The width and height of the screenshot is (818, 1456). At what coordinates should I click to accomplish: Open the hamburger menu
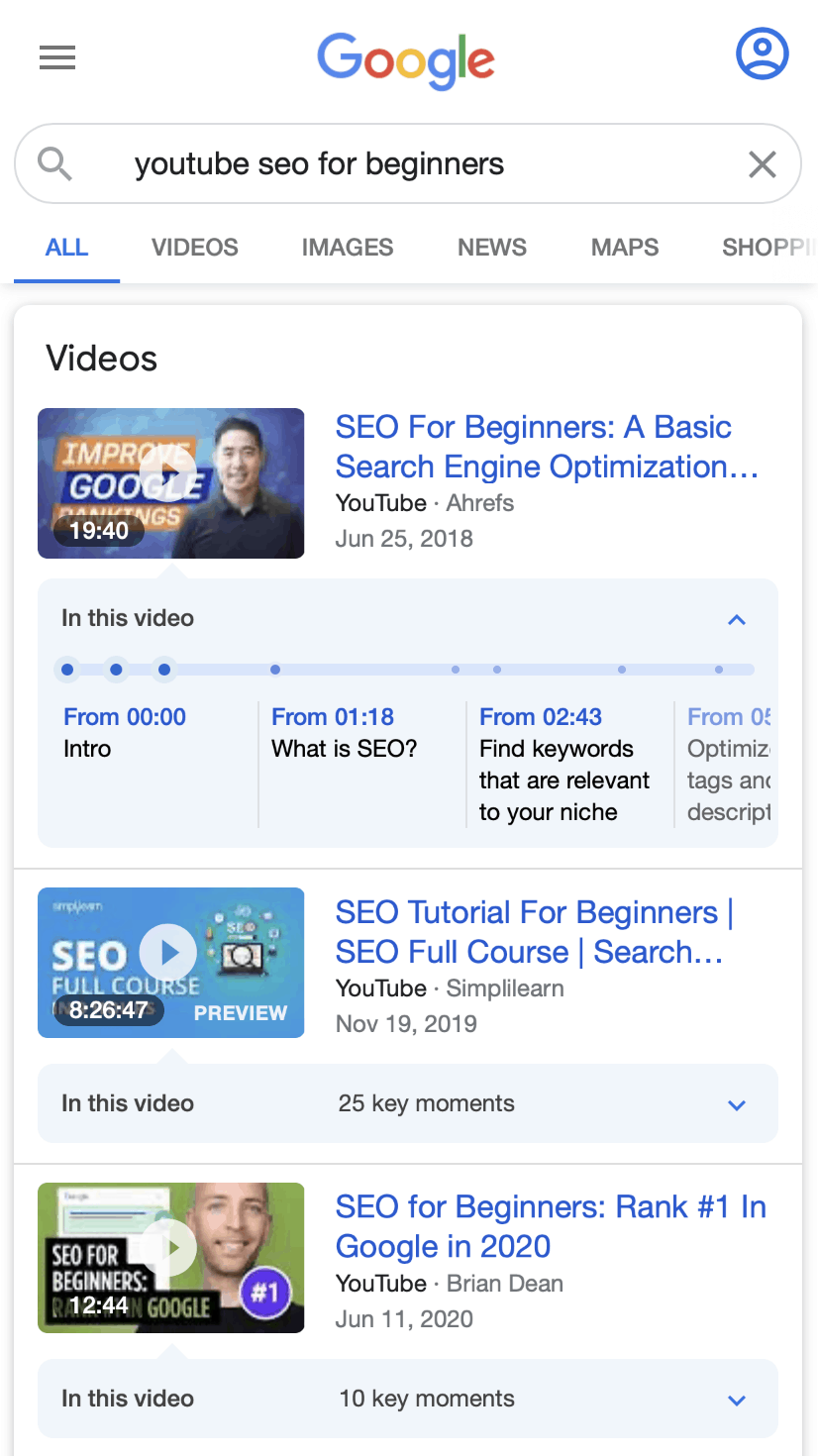pos(57,58)
